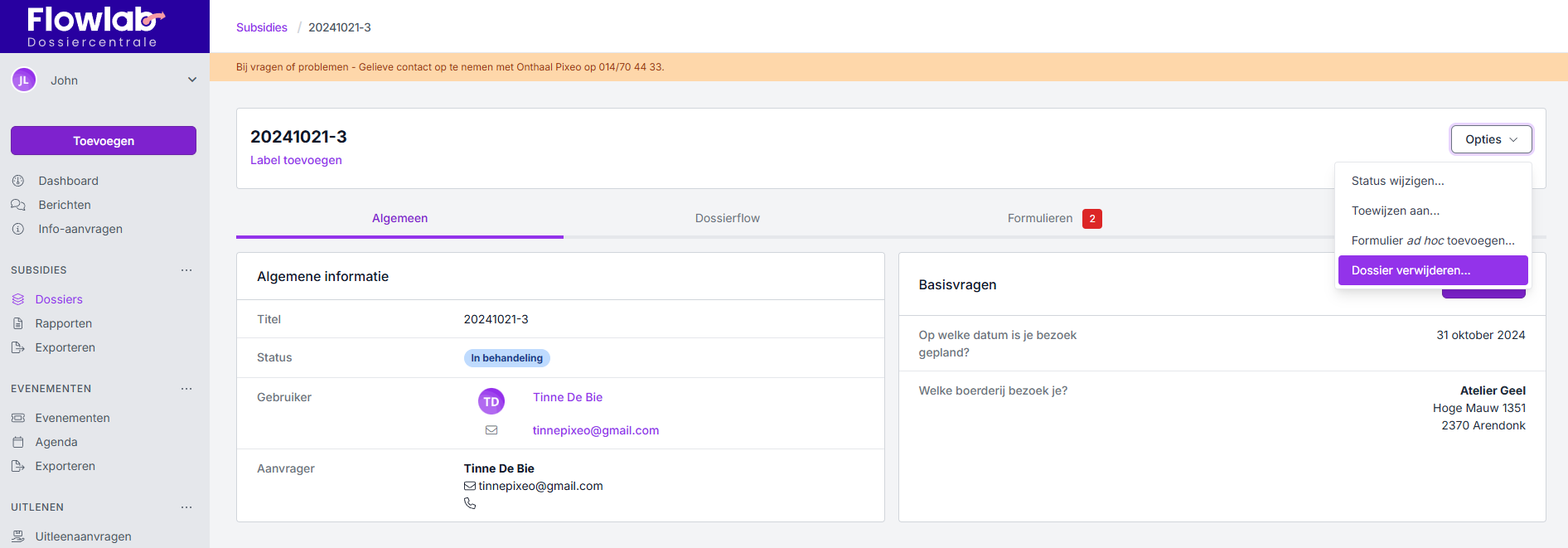Switch to the Dossierflow tab
The width and height of the screenshot is (1568, 548).
point(727,218)
